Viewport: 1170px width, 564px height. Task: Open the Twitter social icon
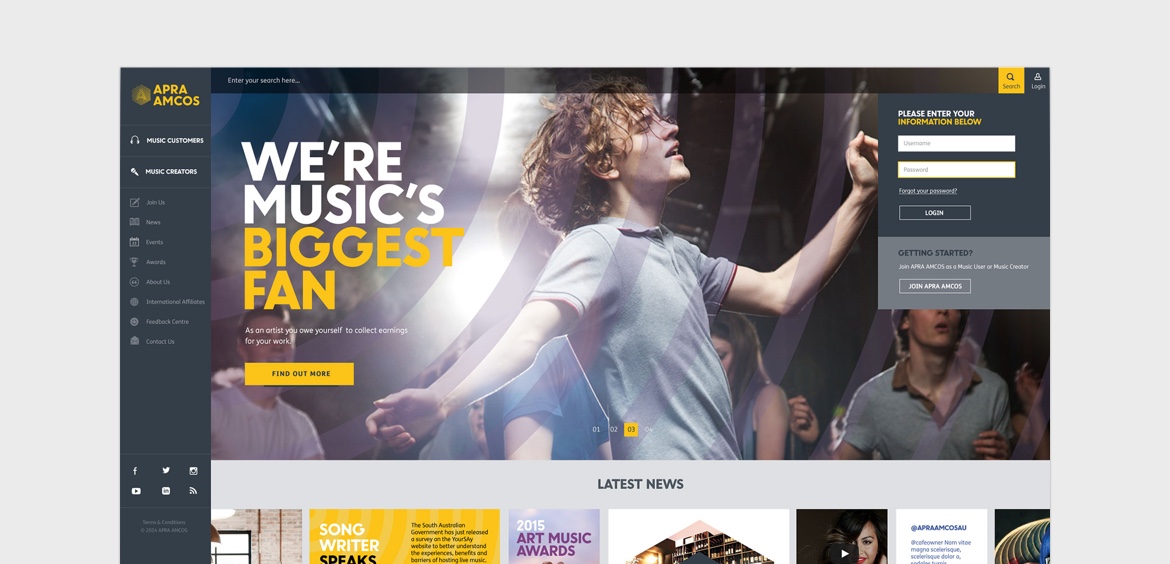tap(166, 470)
